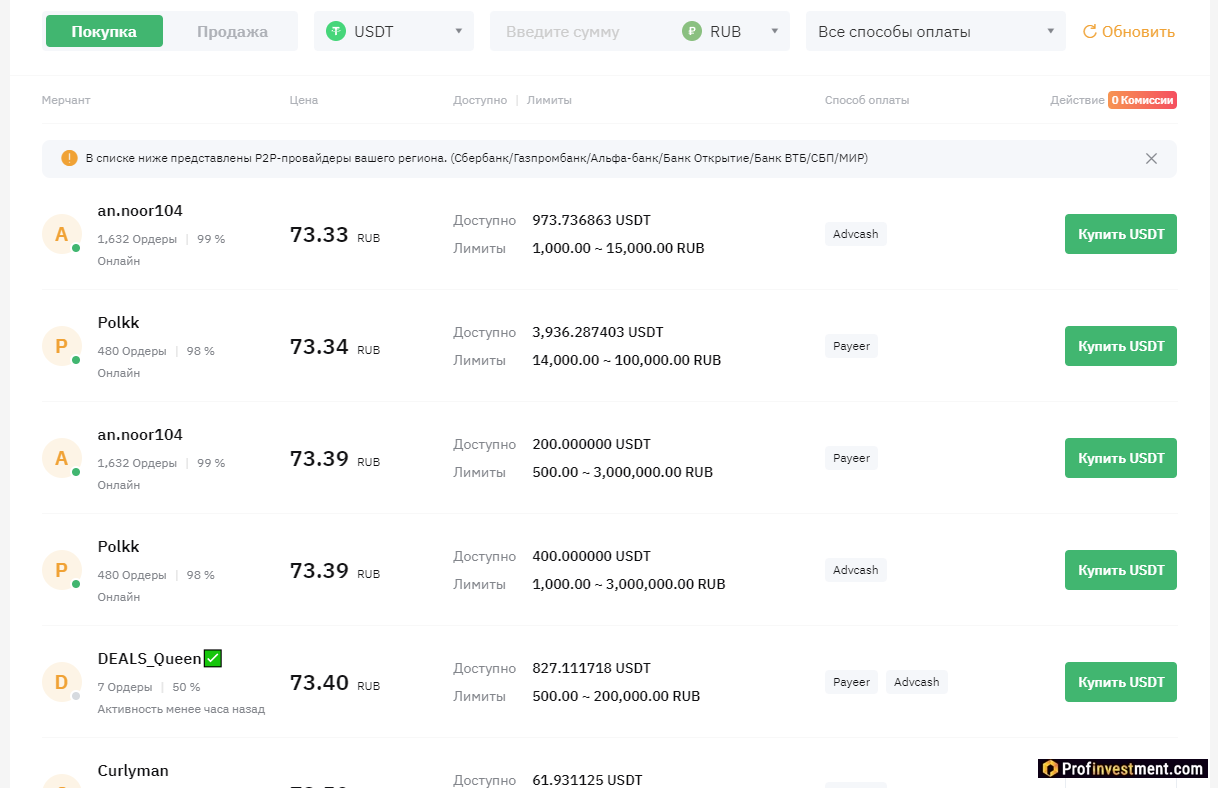The height and width of the screenshot is (788, 1218).
Task: Click avatar of an.noor104 at 73.33
Action: coord(61,234)
